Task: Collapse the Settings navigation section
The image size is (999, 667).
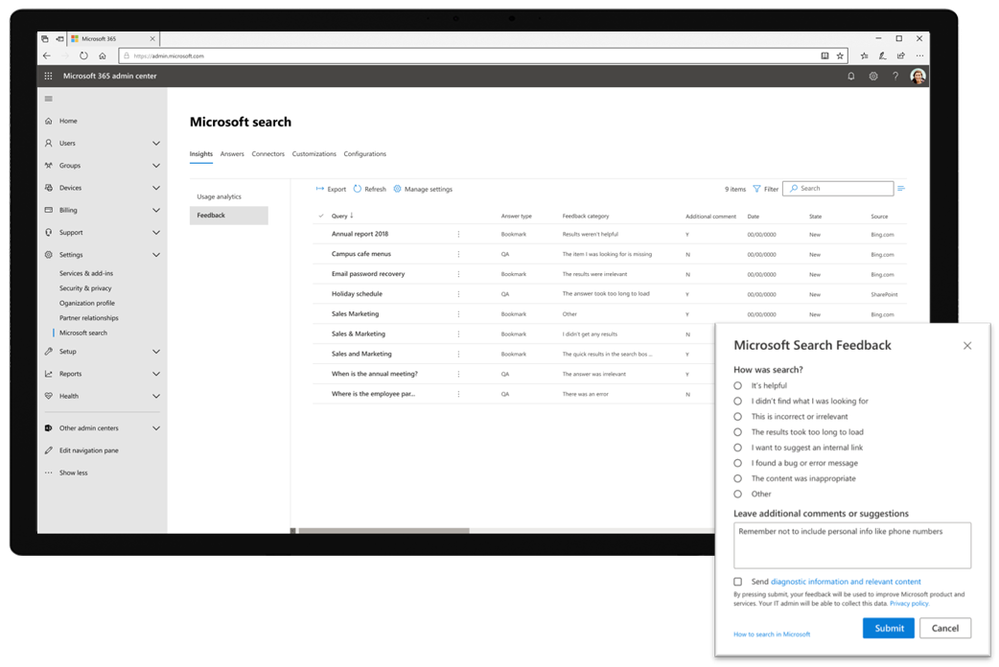Action: pyautogui.click(x=156, y=255)
